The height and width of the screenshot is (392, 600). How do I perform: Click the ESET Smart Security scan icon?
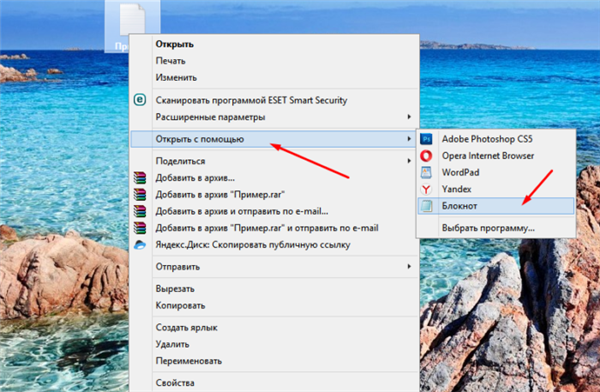tap(140, 100)
